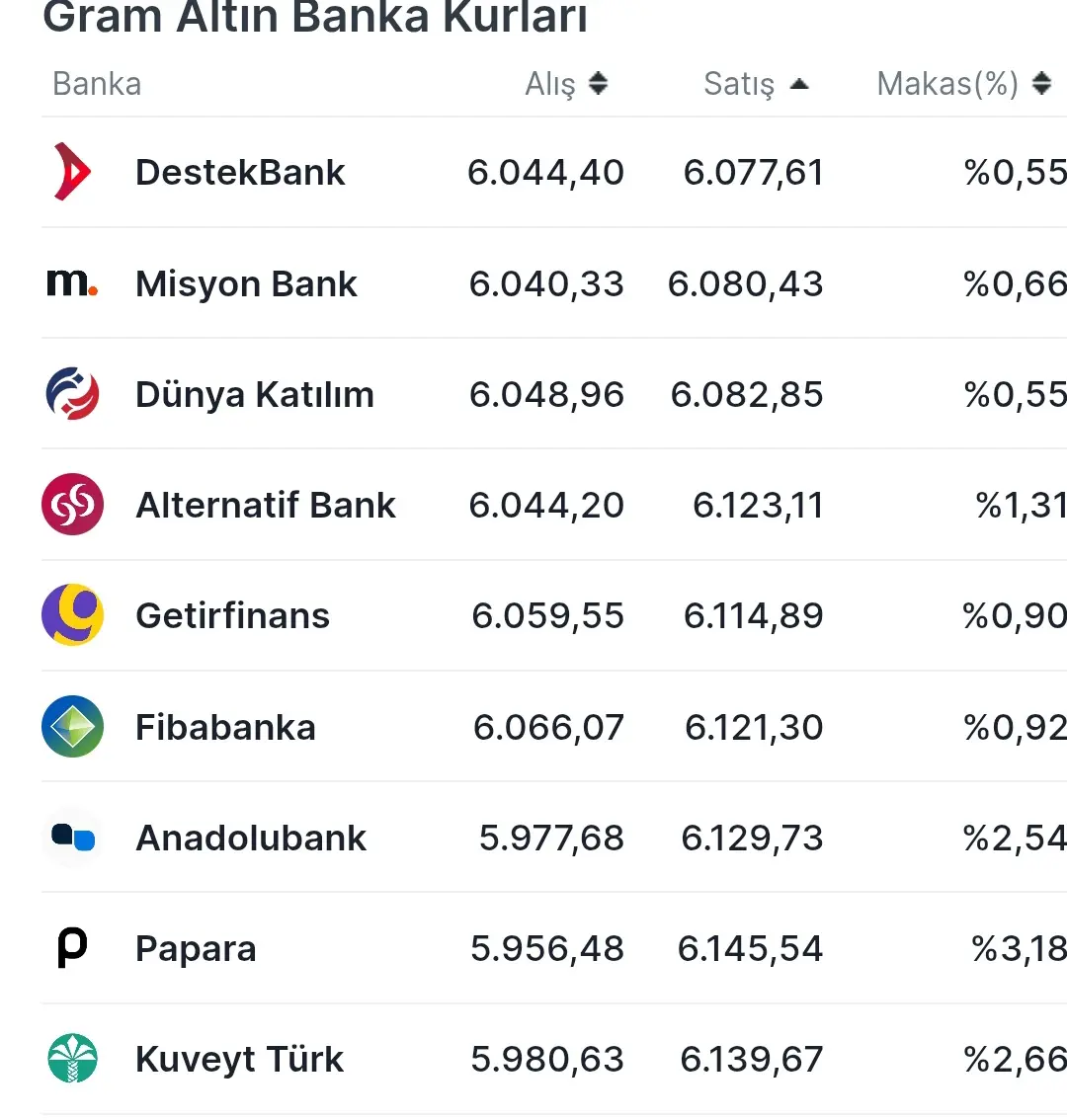Screen dimensions: 1067x1120
Task: Toggle Satış column sort arrow
Action: [x=799, y=84]
